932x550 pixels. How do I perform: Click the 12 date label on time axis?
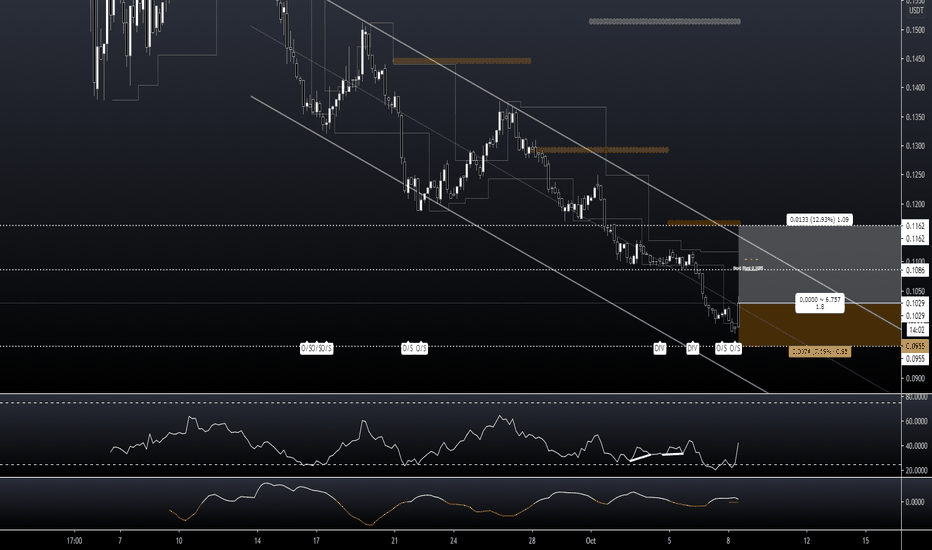click(807, 541)
